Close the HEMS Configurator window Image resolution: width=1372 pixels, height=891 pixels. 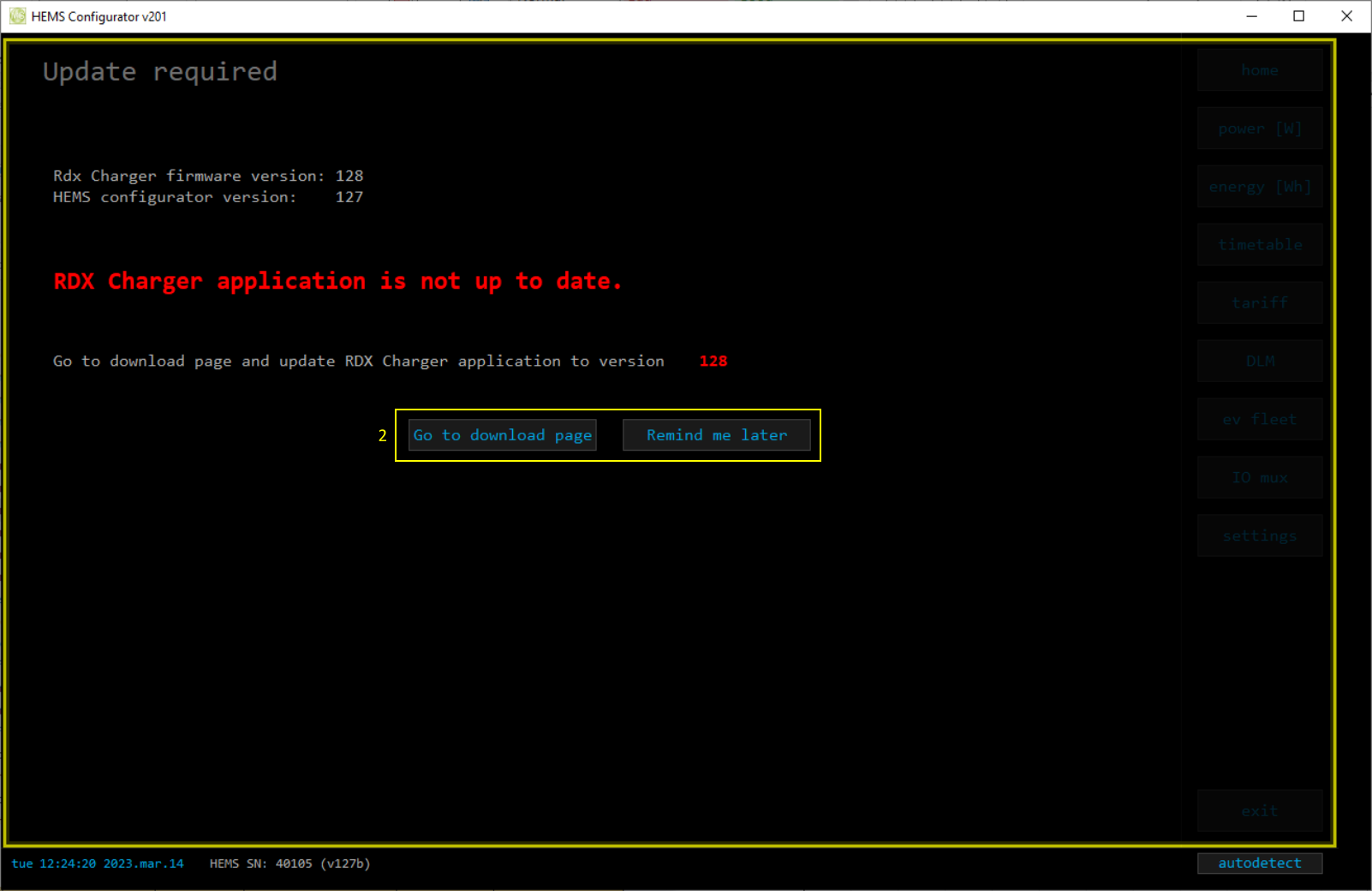1346,16
